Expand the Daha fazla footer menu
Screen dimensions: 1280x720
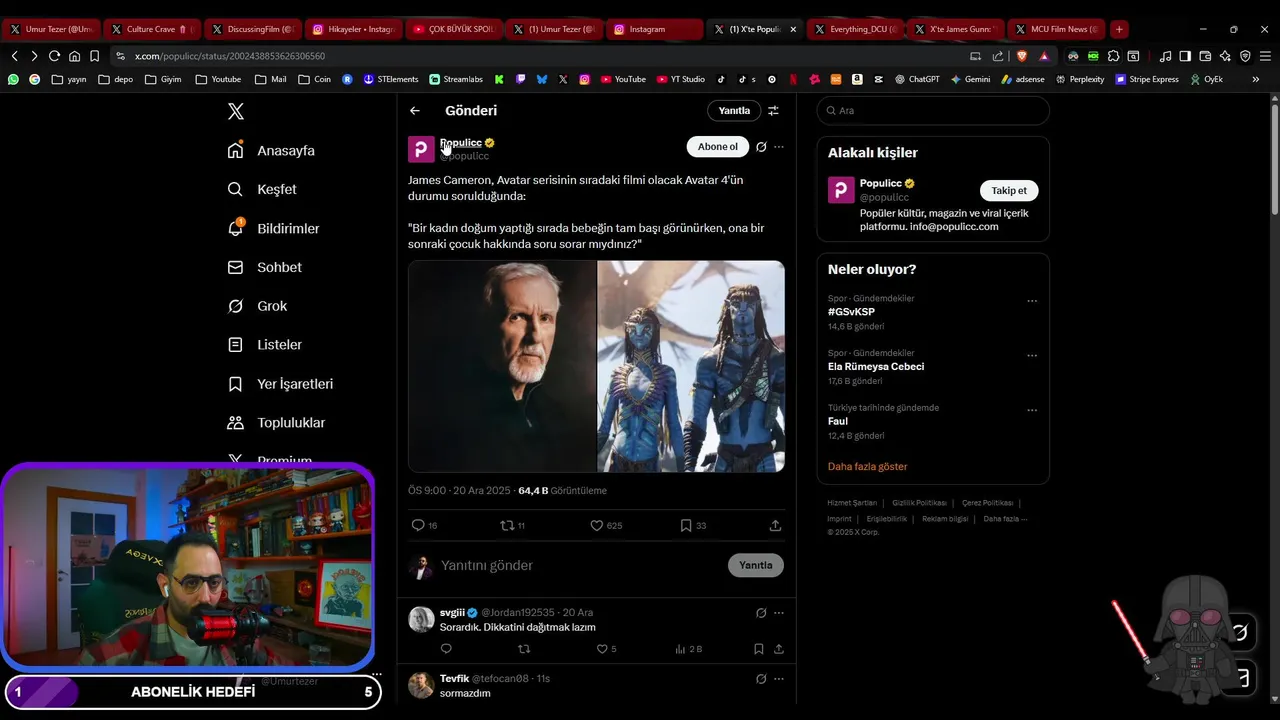pos(1005,519)
